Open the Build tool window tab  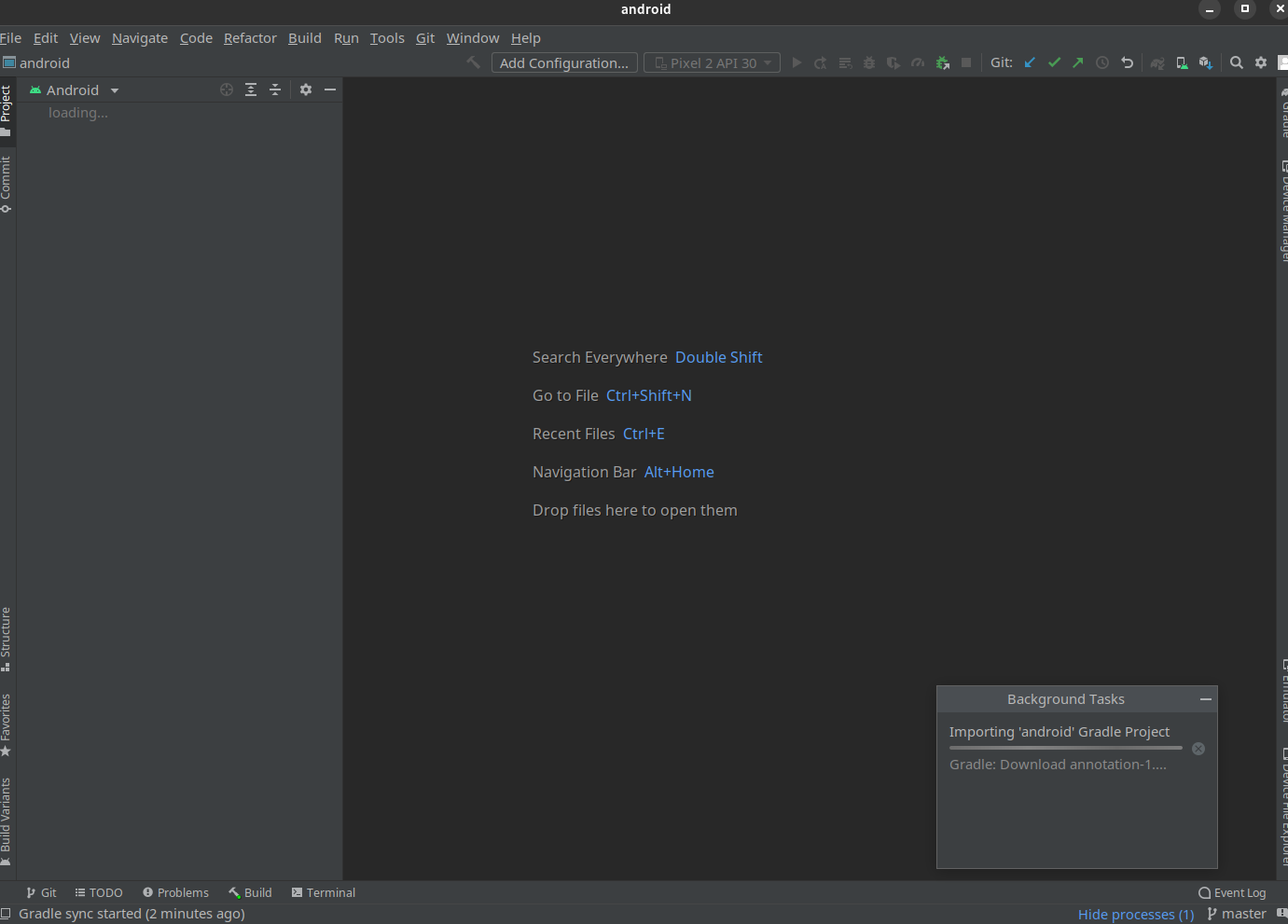point(251,892)
